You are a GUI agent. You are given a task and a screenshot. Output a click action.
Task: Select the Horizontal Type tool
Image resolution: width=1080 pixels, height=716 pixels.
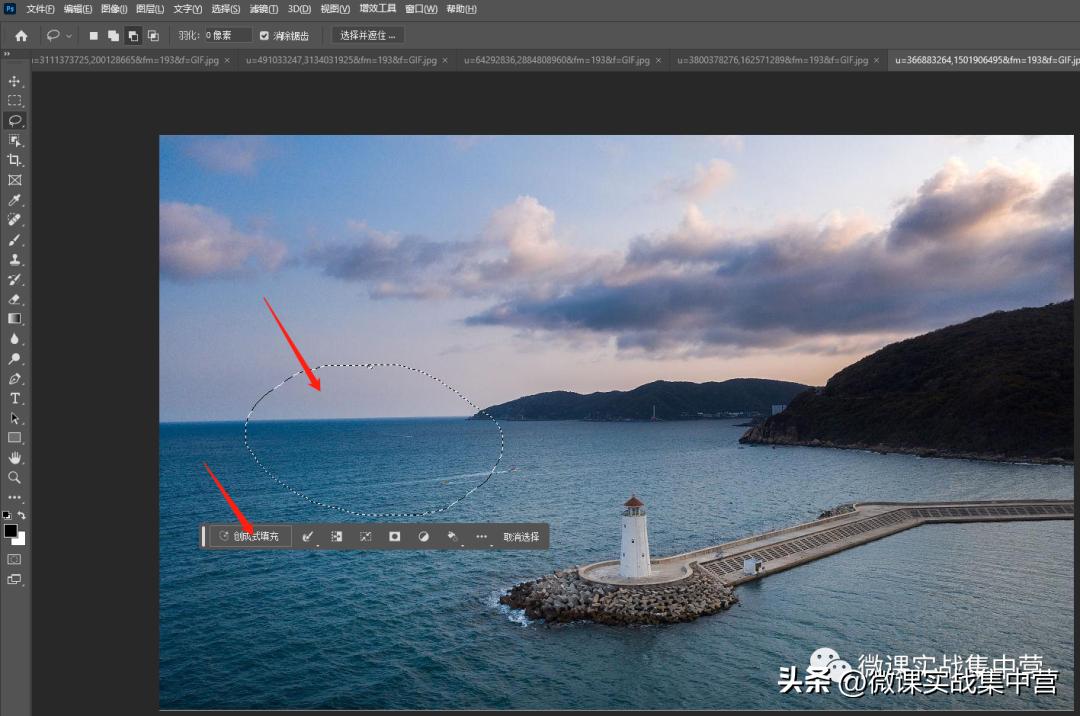[x=14, y=398]
